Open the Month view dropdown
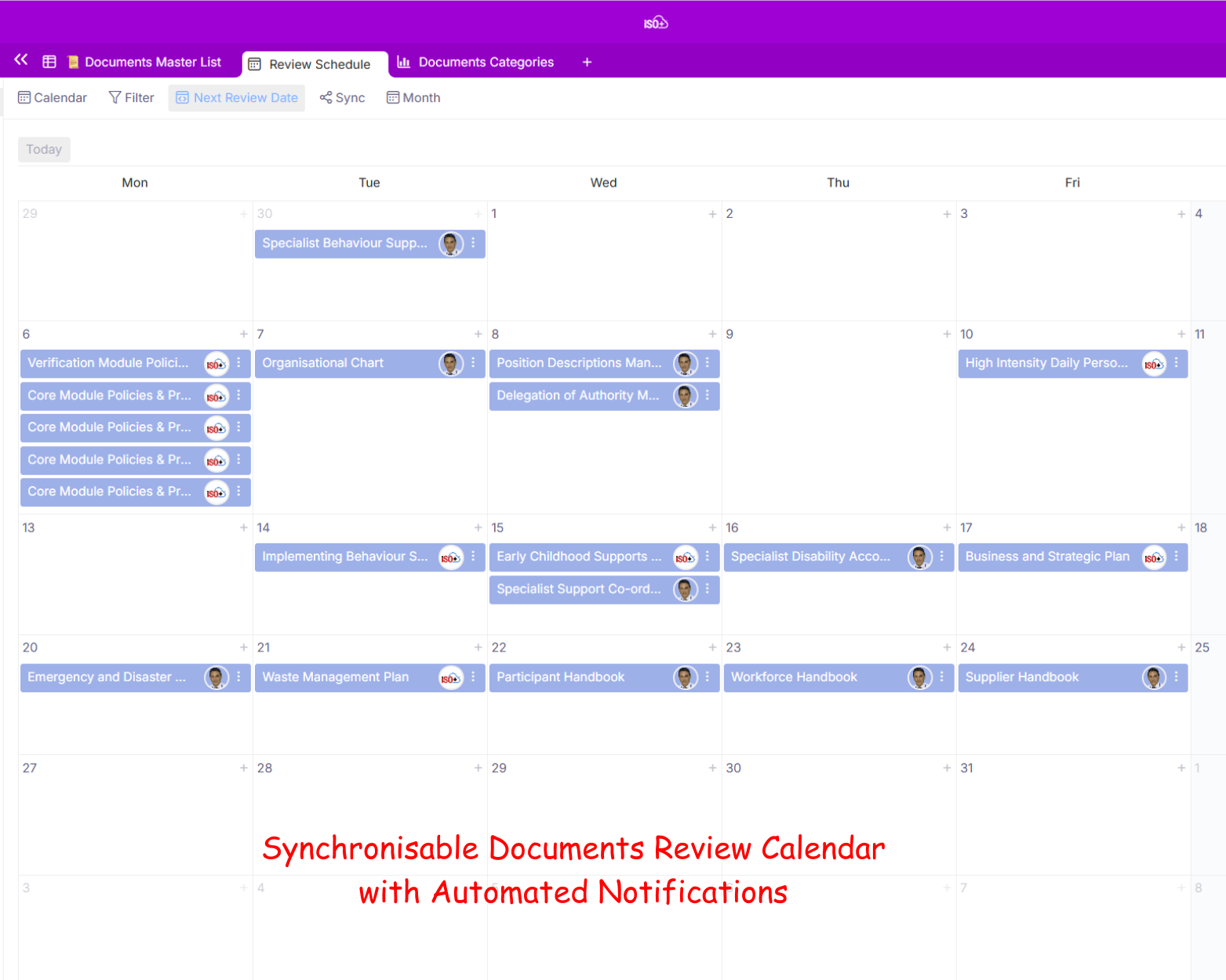Screen dimensions: 1226x980 413,98
